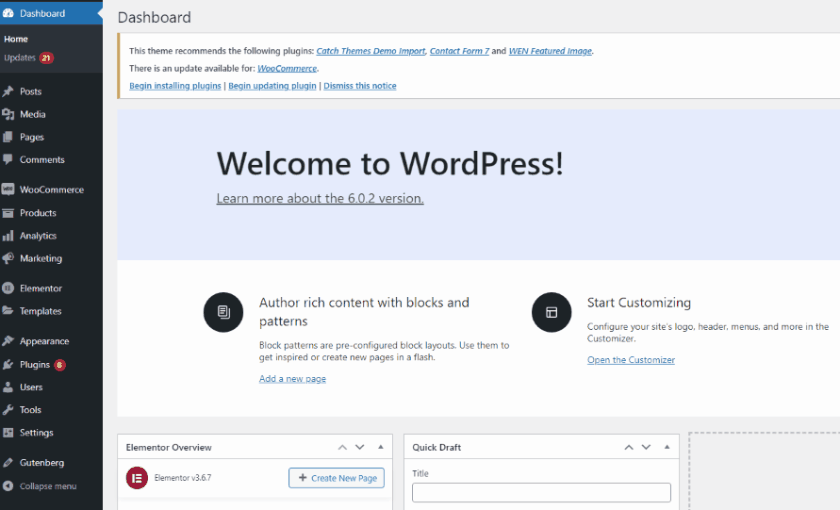This screenshot has width=840, height=510.
Task: Dismiss this notice link
Action: (360, 86)
